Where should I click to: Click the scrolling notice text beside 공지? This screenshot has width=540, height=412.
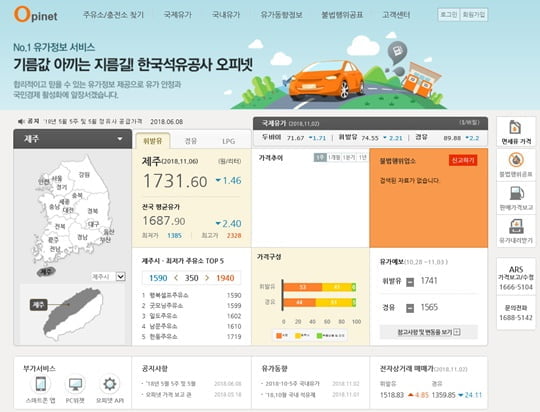click(93, 121)
